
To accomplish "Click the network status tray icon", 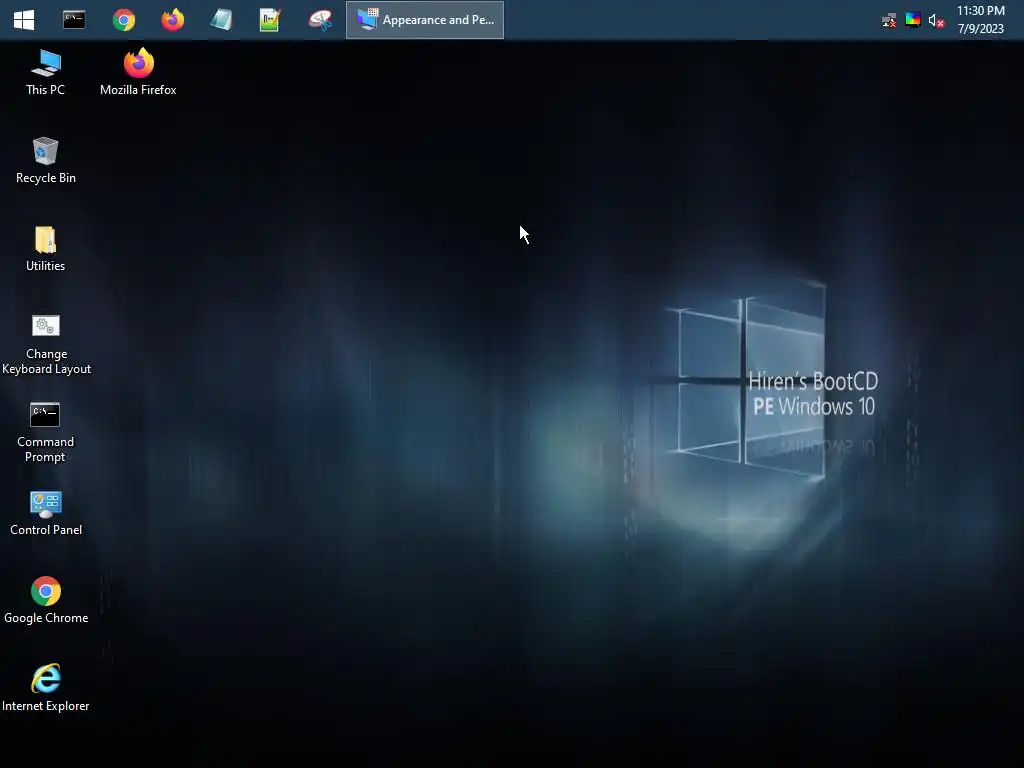I will 889,20.
